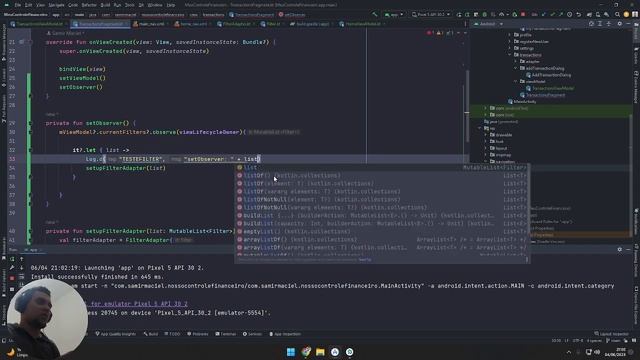Click the Search Everywhere magnifier icon
The height and width of the screenshot is (360, 640).
coord(618,15)
